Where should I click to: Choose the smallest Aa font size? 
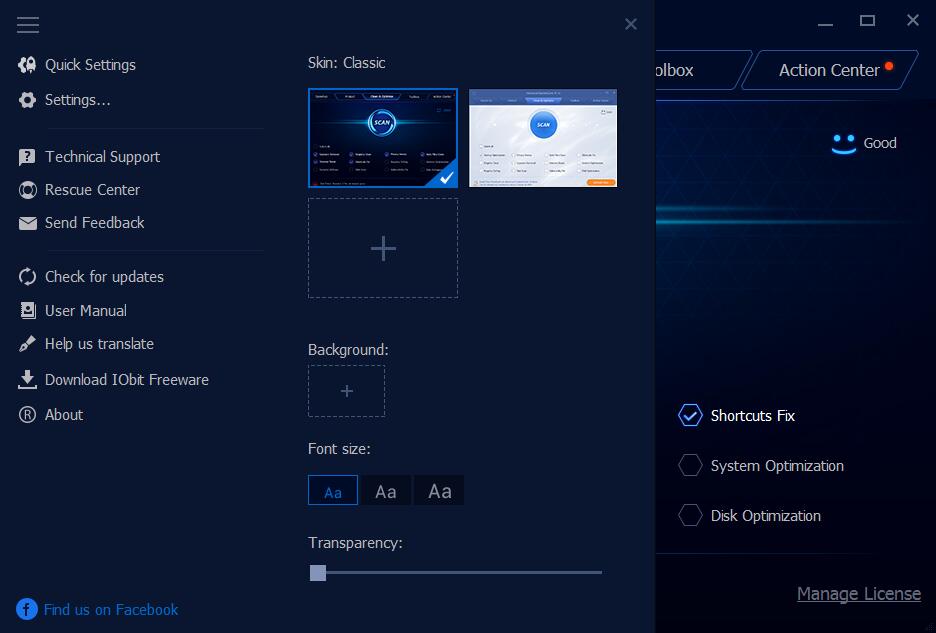tap(332, 490)
